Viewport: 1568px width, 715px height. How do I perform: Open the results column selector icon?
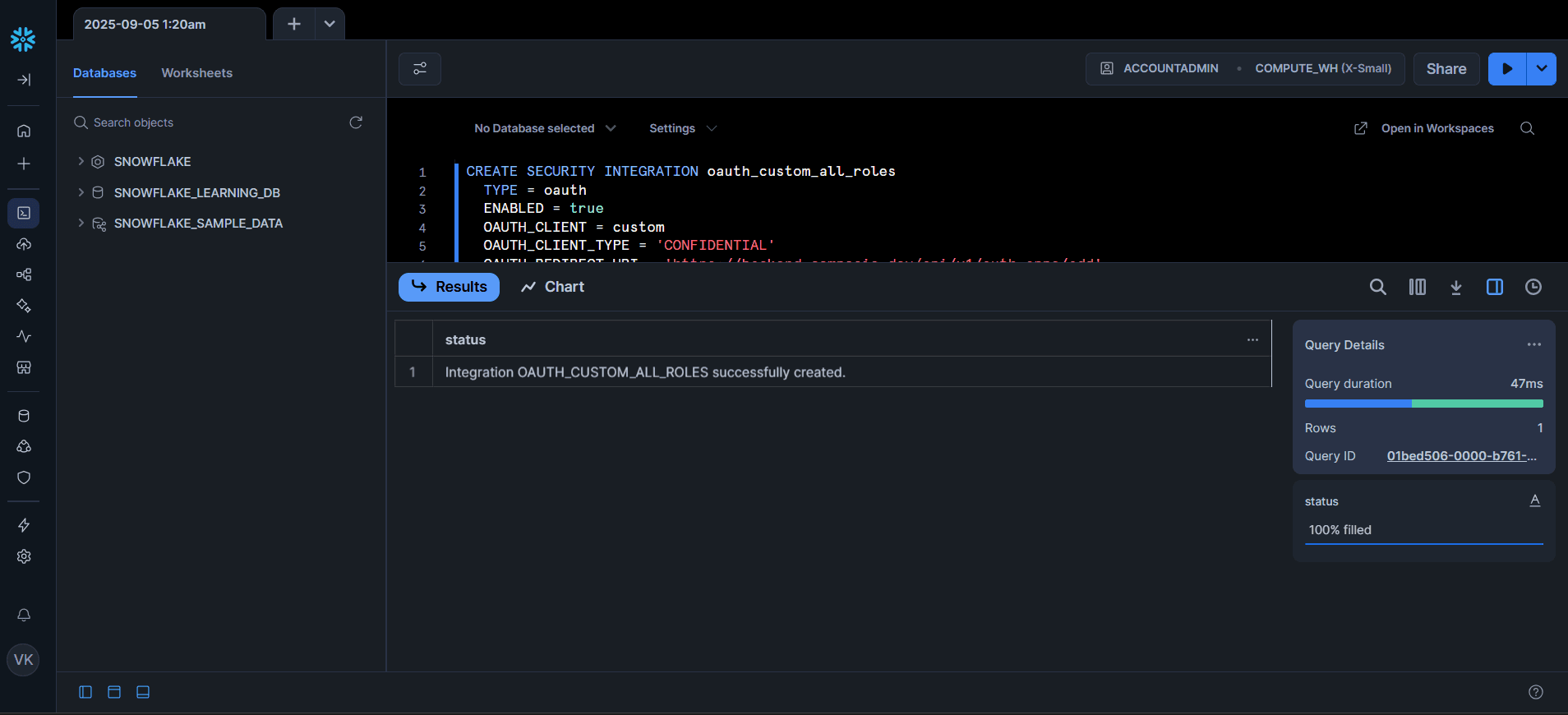[1418, 287]
